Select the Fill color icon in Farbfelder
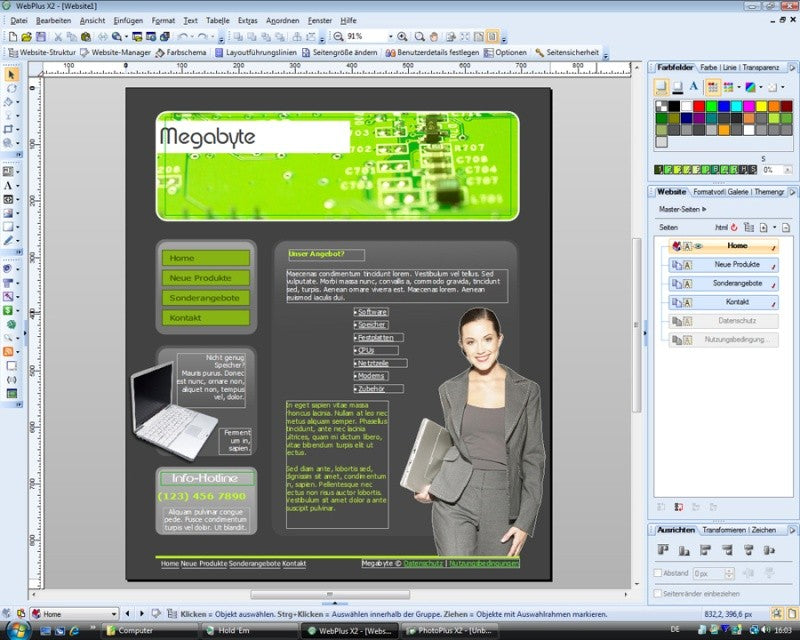 pyautogui.click(x=661, y=87)
